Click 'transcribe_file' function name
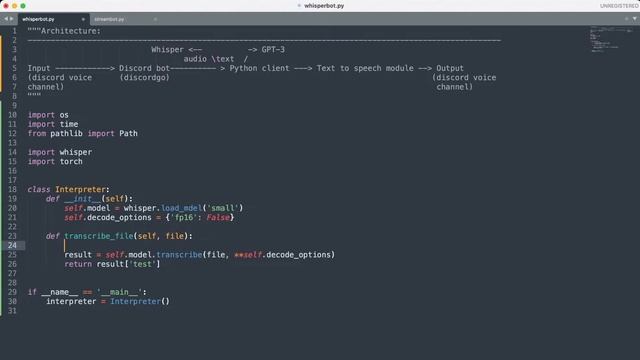 coord(99,236)
